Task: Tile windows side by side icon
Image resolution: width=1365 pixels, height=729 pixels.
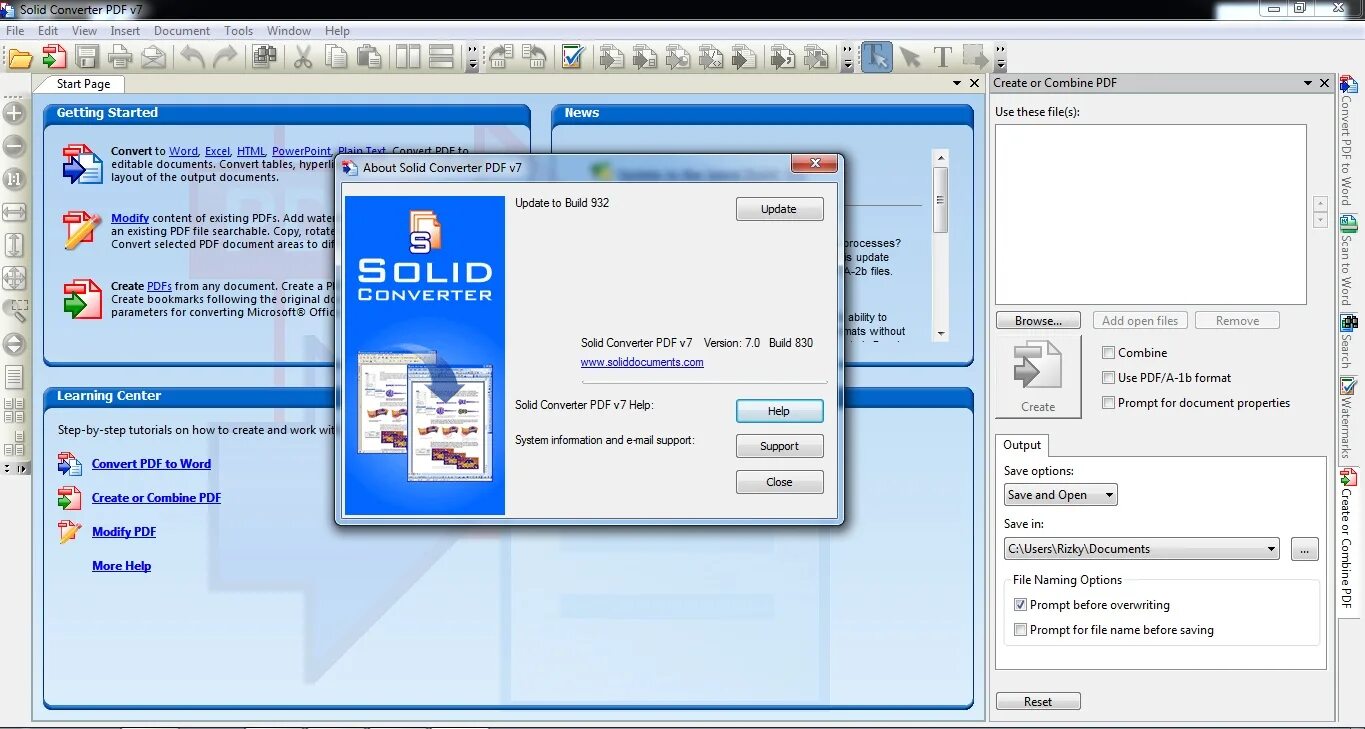Action: point(408,57)
